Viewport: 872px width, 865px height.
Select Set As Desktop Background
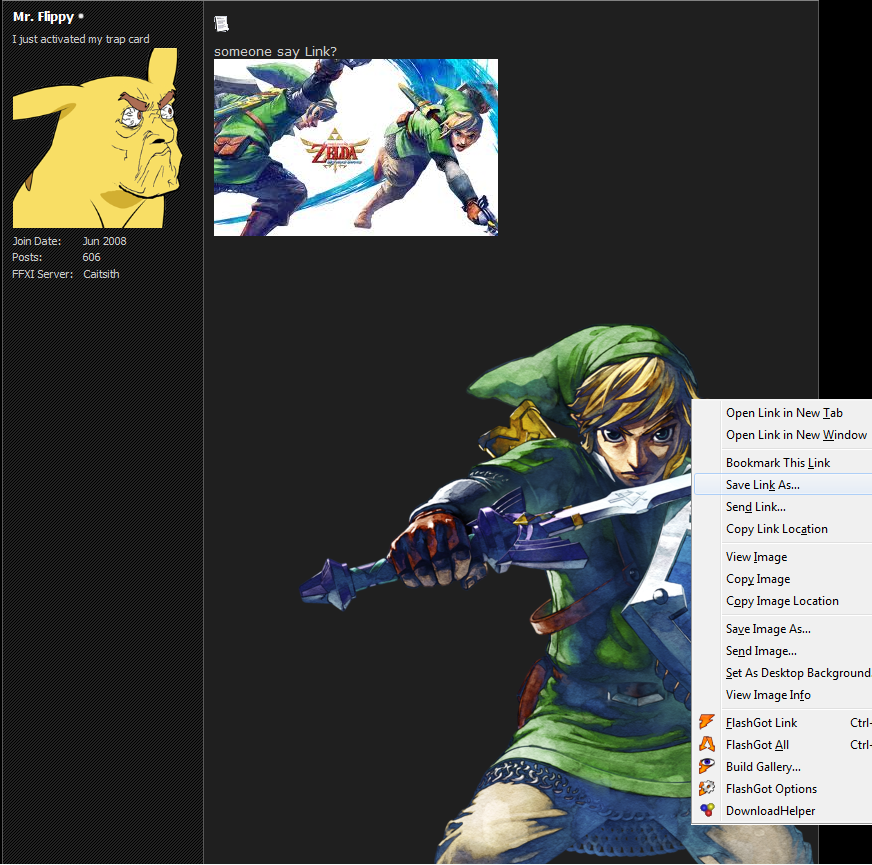(x=783, y=673)
